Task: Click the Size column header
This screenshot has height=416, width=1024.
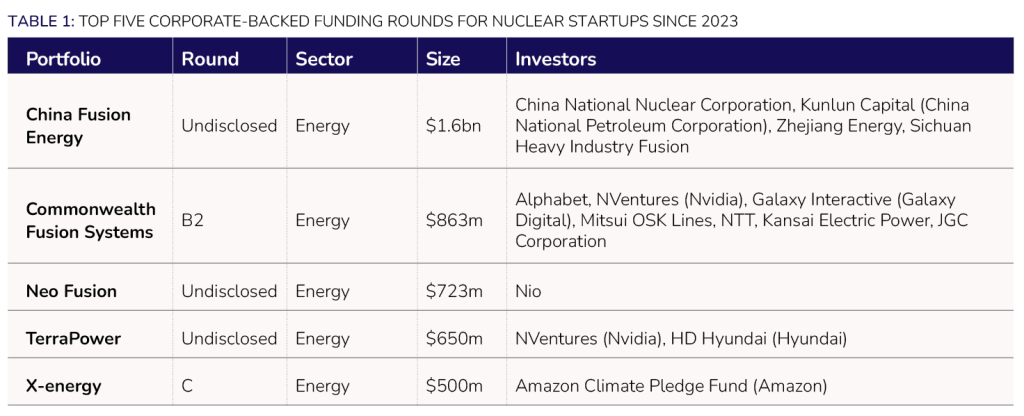Action: pos(443,59)
